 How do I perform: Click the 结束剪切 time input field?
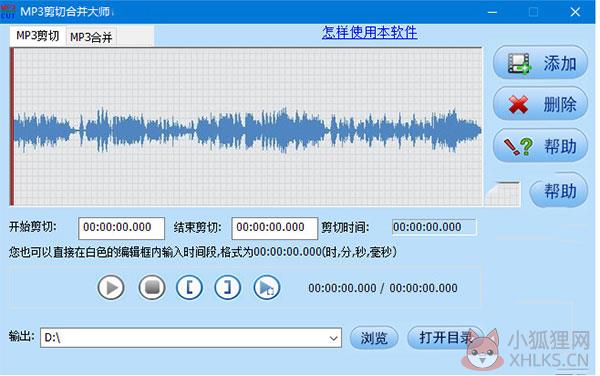(274, 228)
